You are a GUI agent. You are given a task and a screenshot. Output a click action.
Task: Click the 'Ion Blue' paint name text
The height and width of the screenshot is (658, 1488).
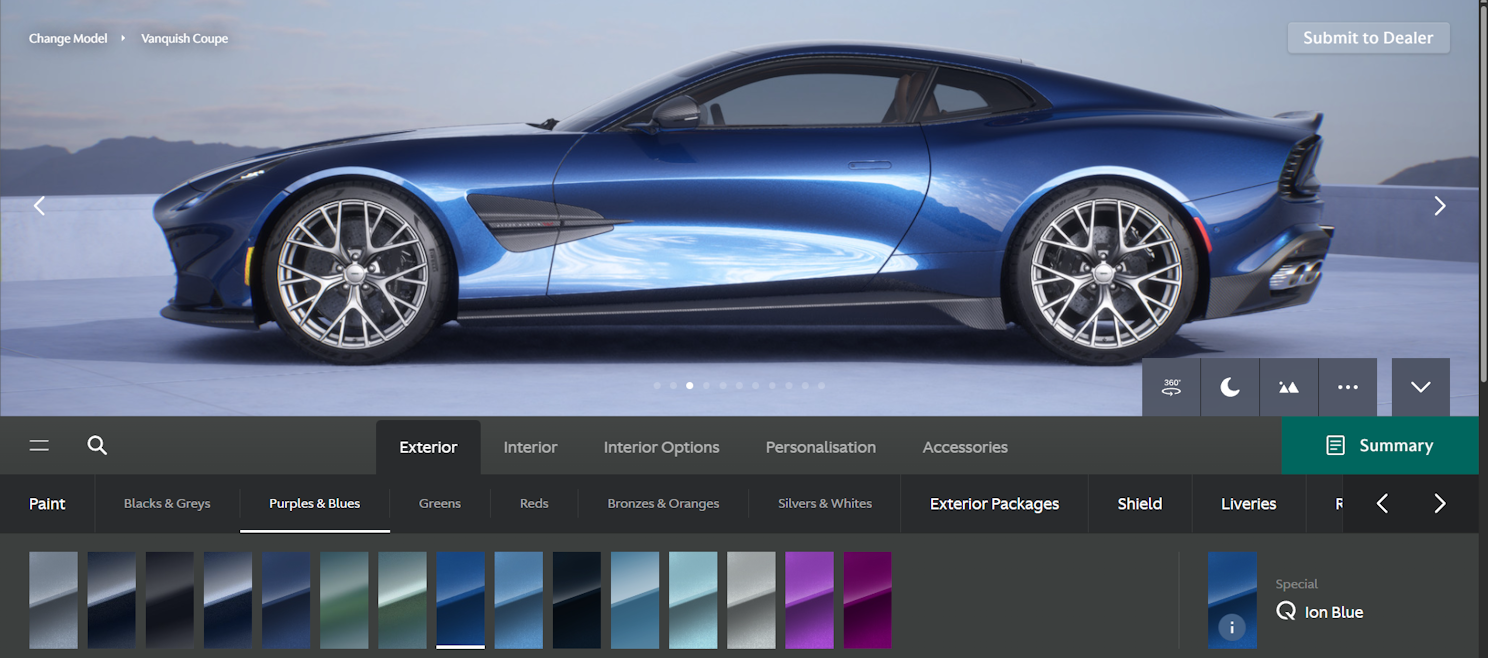coord(1334,612)
